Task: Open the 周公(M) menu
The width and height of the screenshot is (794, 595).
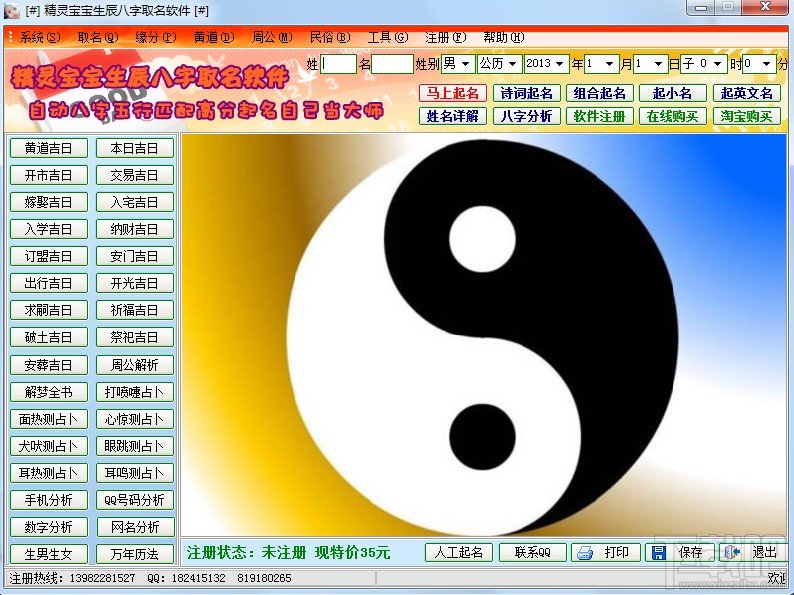Action: tap(272, 37)
